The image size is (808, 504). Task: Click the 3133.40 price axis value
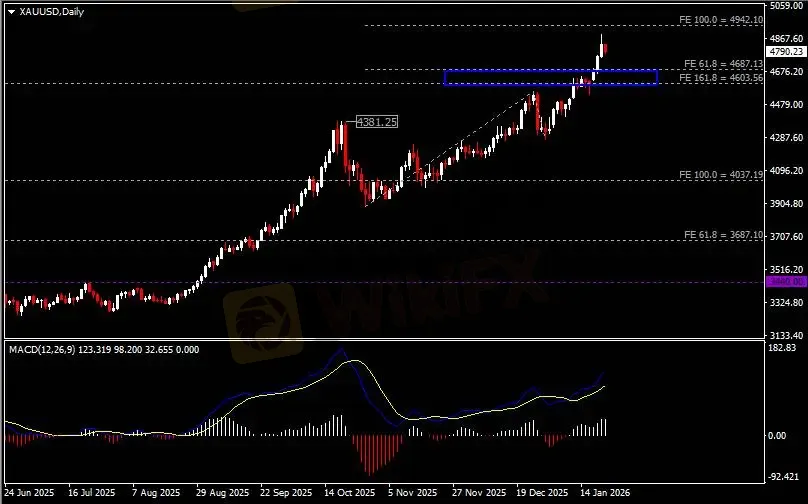pos(786,335)
